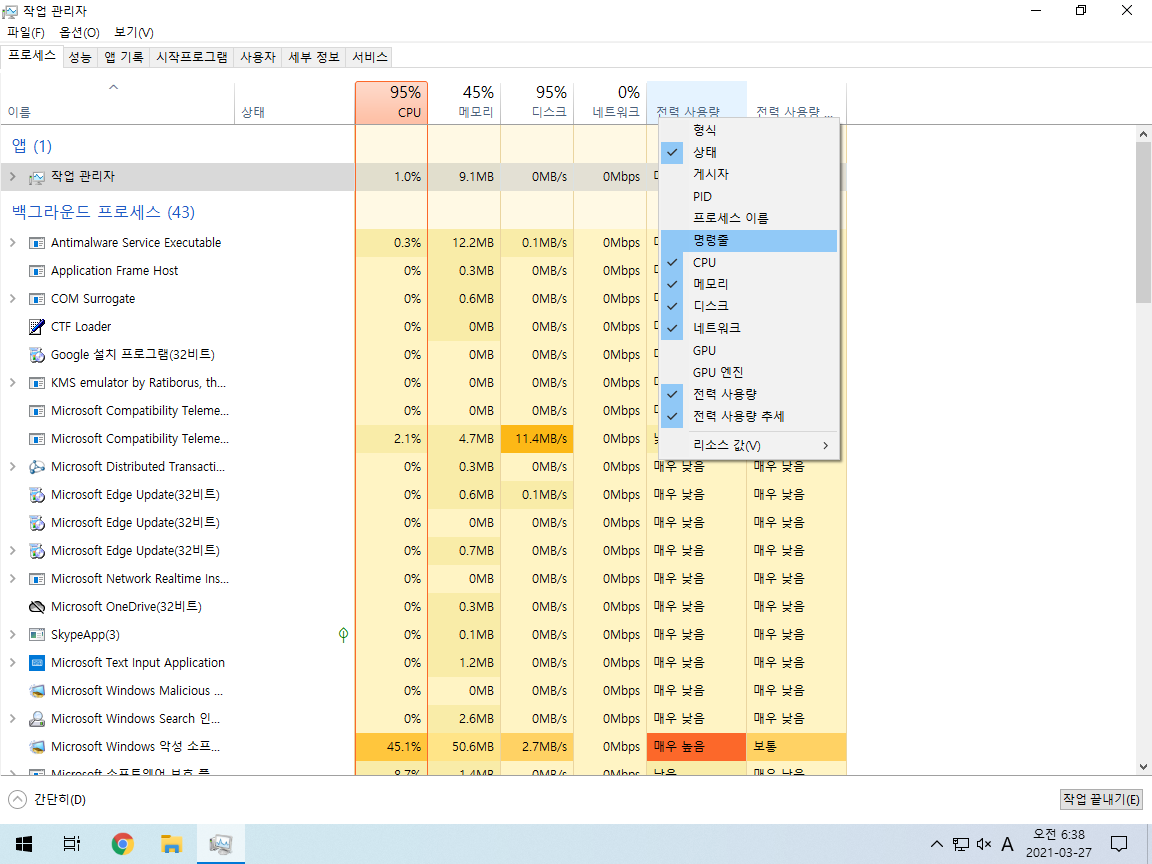
Task: Select 명령줄 in the column menu
Action: coord(749,240)
